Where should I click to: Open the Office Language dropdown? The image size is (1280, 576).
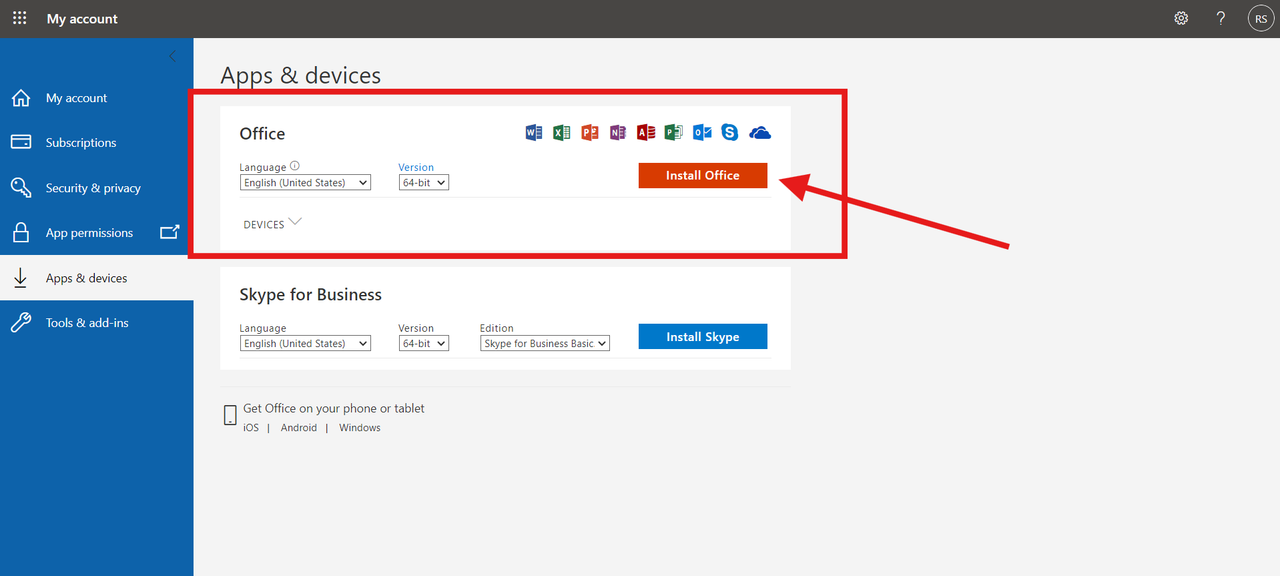click(x=306, y=183)
